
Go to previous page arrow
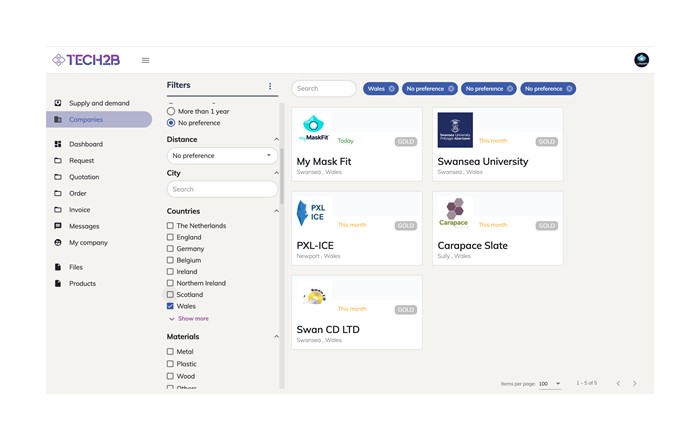click(x=618, y=383)
